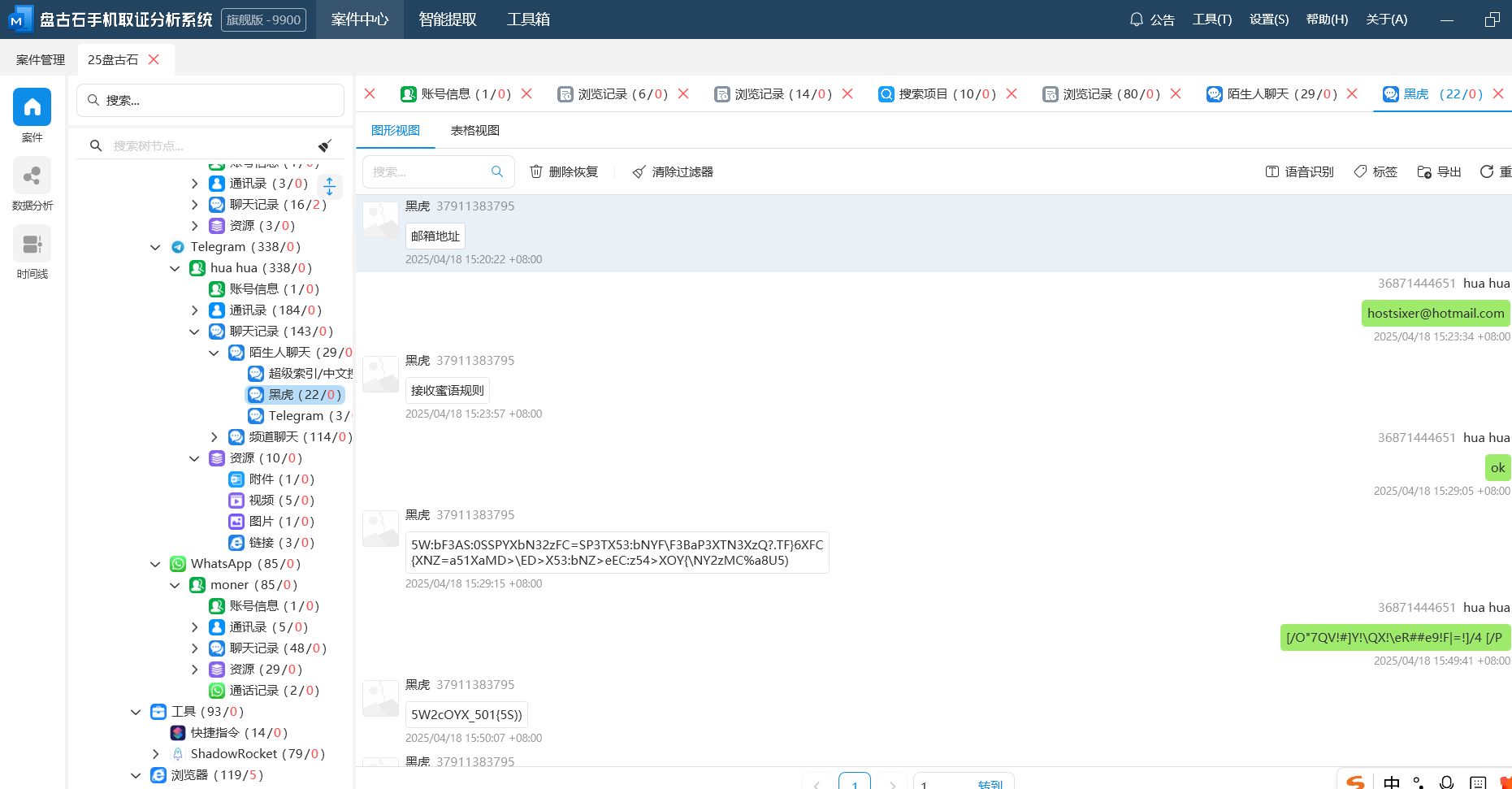Expand 通讯录 (184/0) node
Viewport: 1512px width, 789px height.
click(194, 310)
